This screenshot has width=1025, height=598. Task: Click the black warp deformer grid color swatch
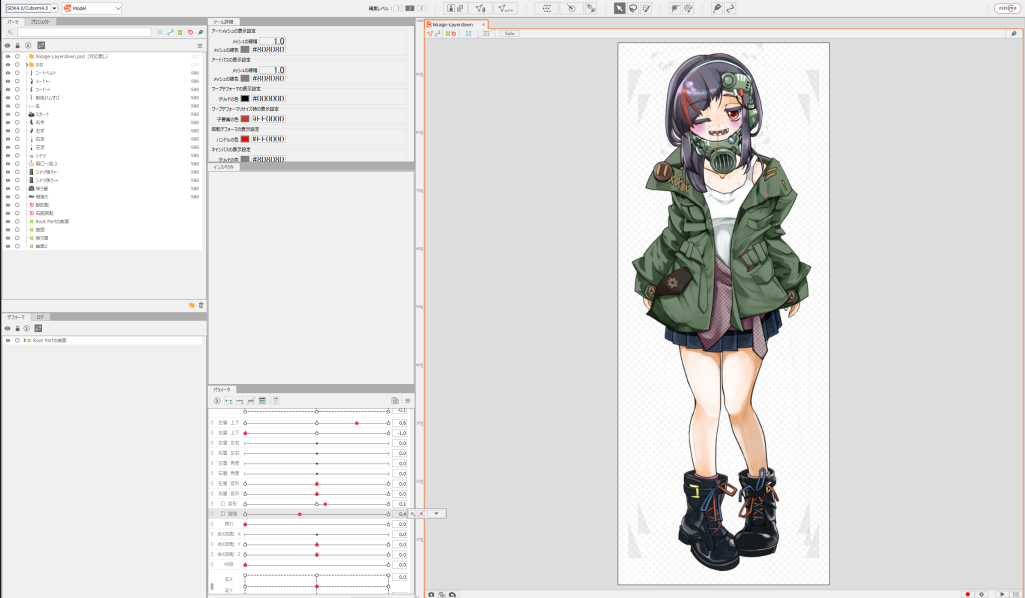[x=245, y=99]
